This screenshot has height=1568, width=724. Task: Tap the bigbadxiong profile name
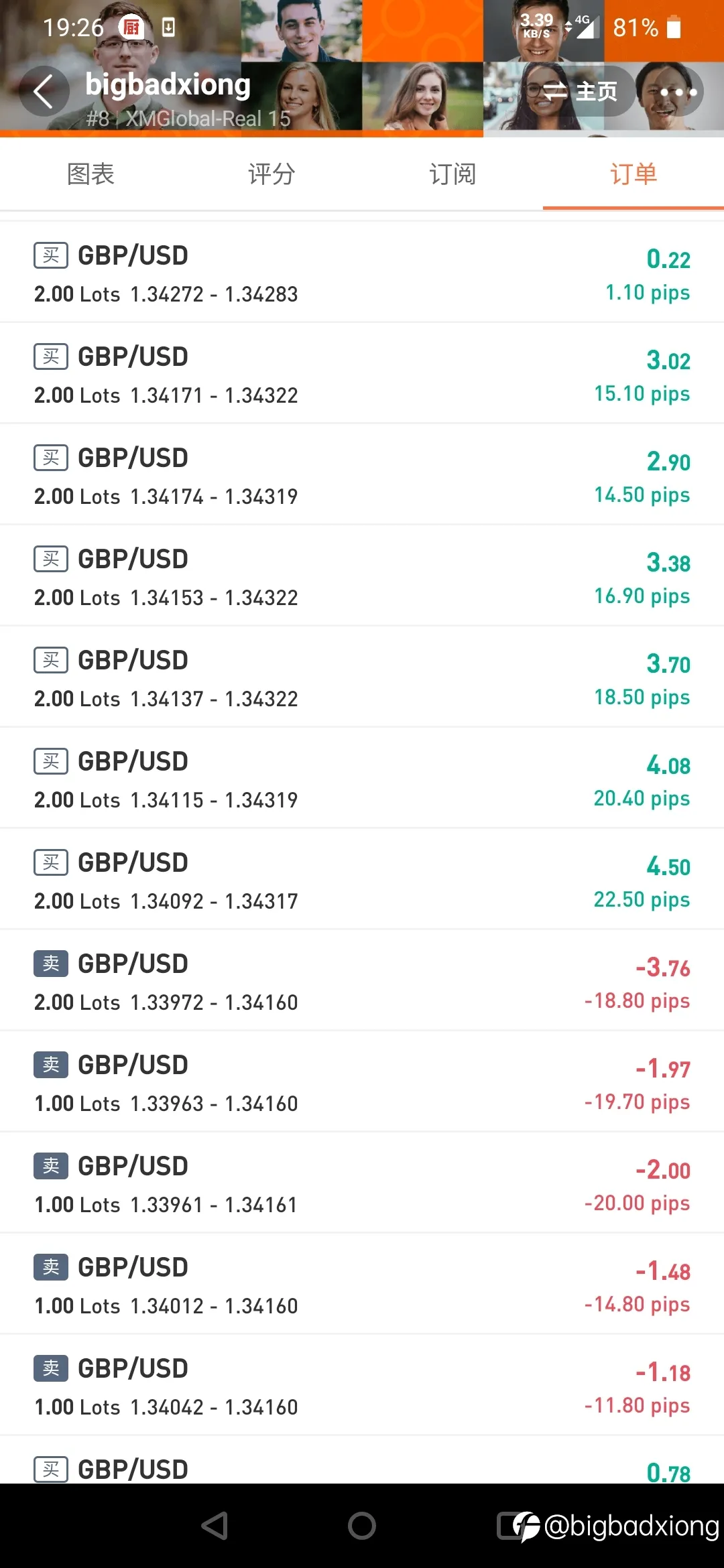click(x=168, y=85)
